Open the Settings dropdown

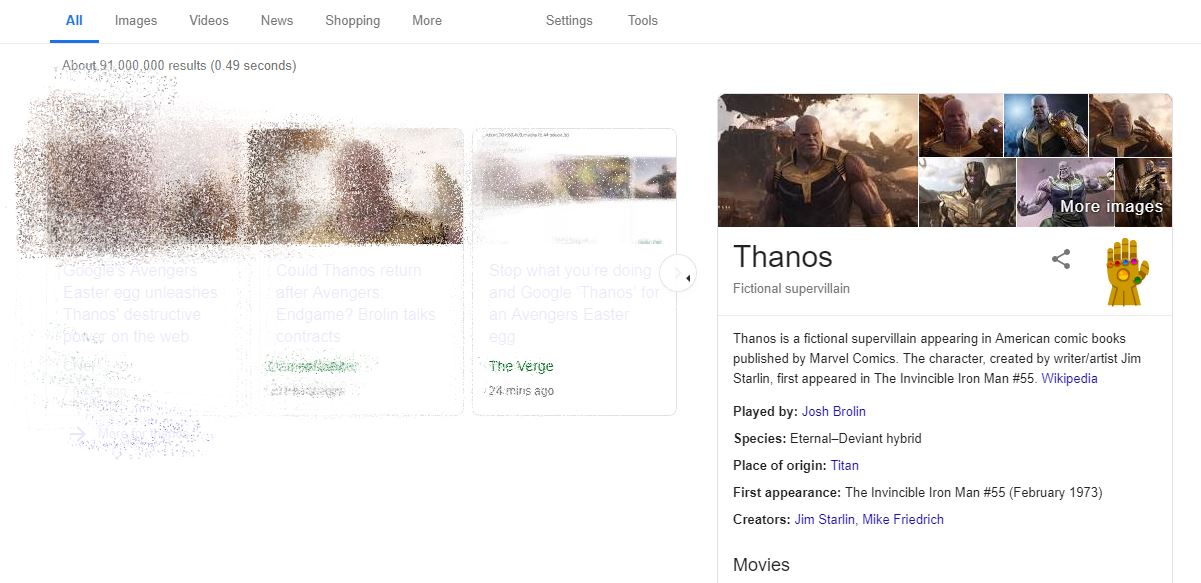(569, 20)
